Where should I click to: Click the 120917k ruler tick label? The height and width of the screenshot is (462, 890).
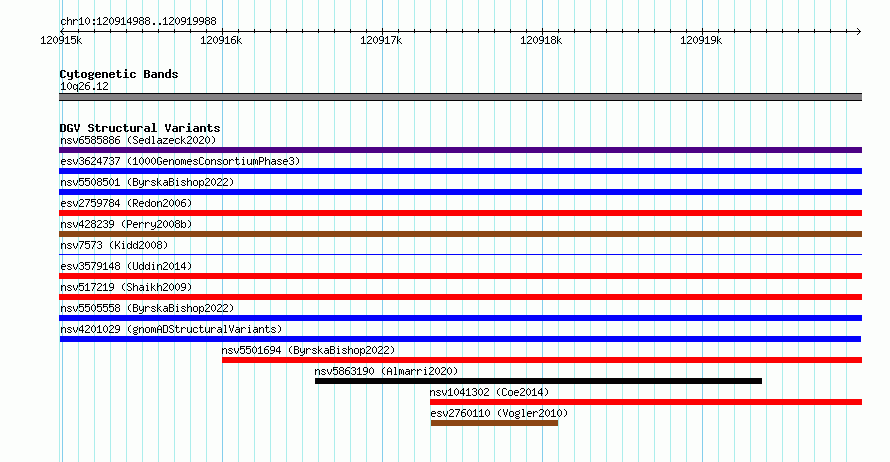(381, 40)
